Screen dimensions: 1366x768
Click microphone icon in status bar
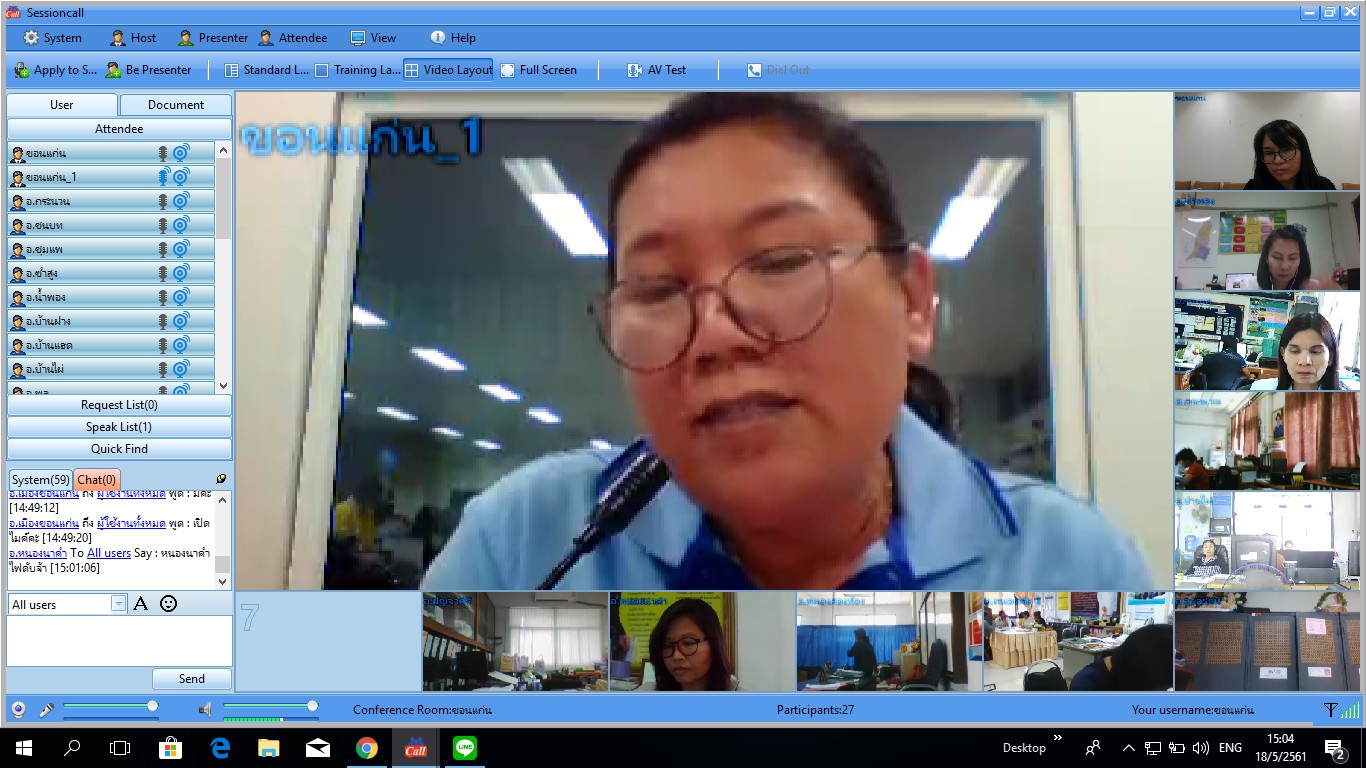click(x=46, y=710)
